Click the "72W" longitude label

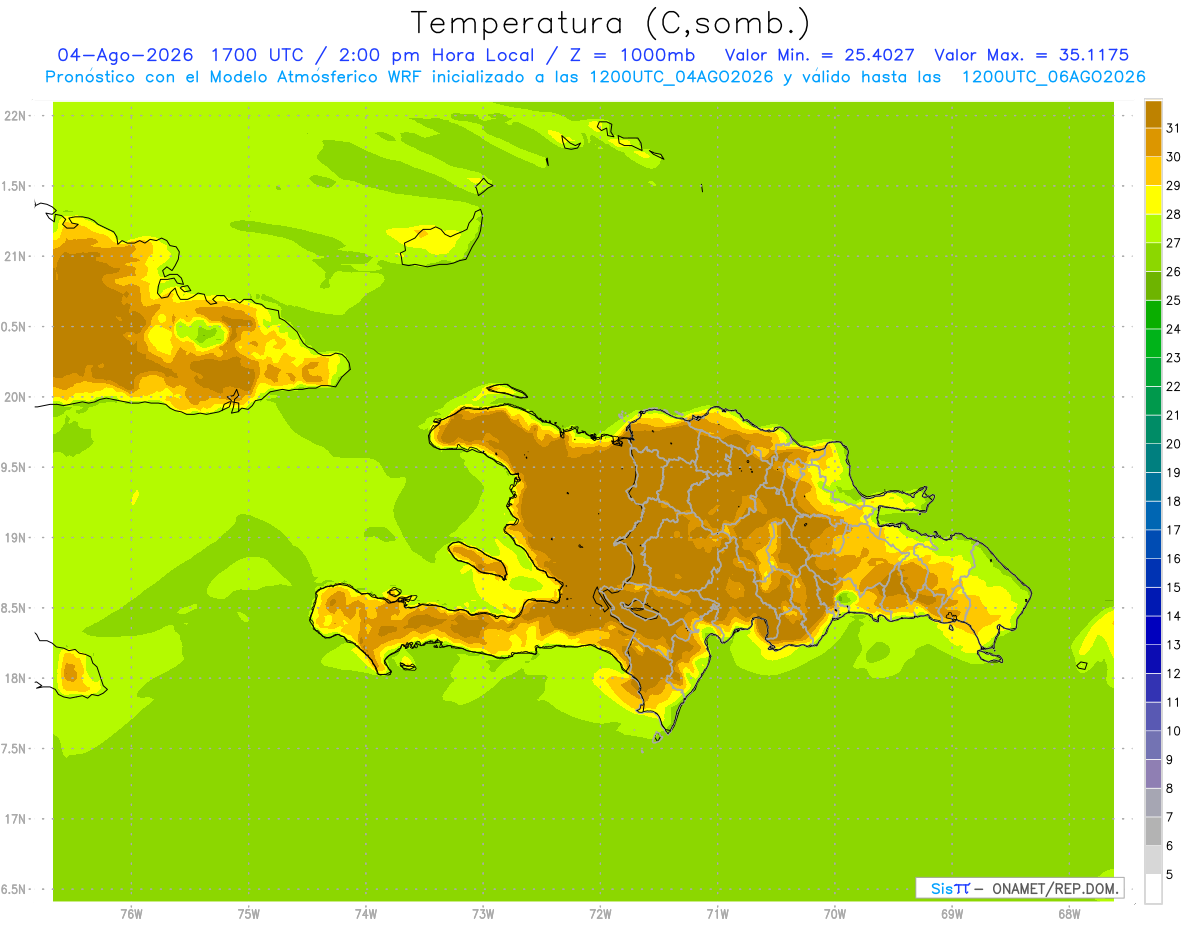[x=600, y=914]
